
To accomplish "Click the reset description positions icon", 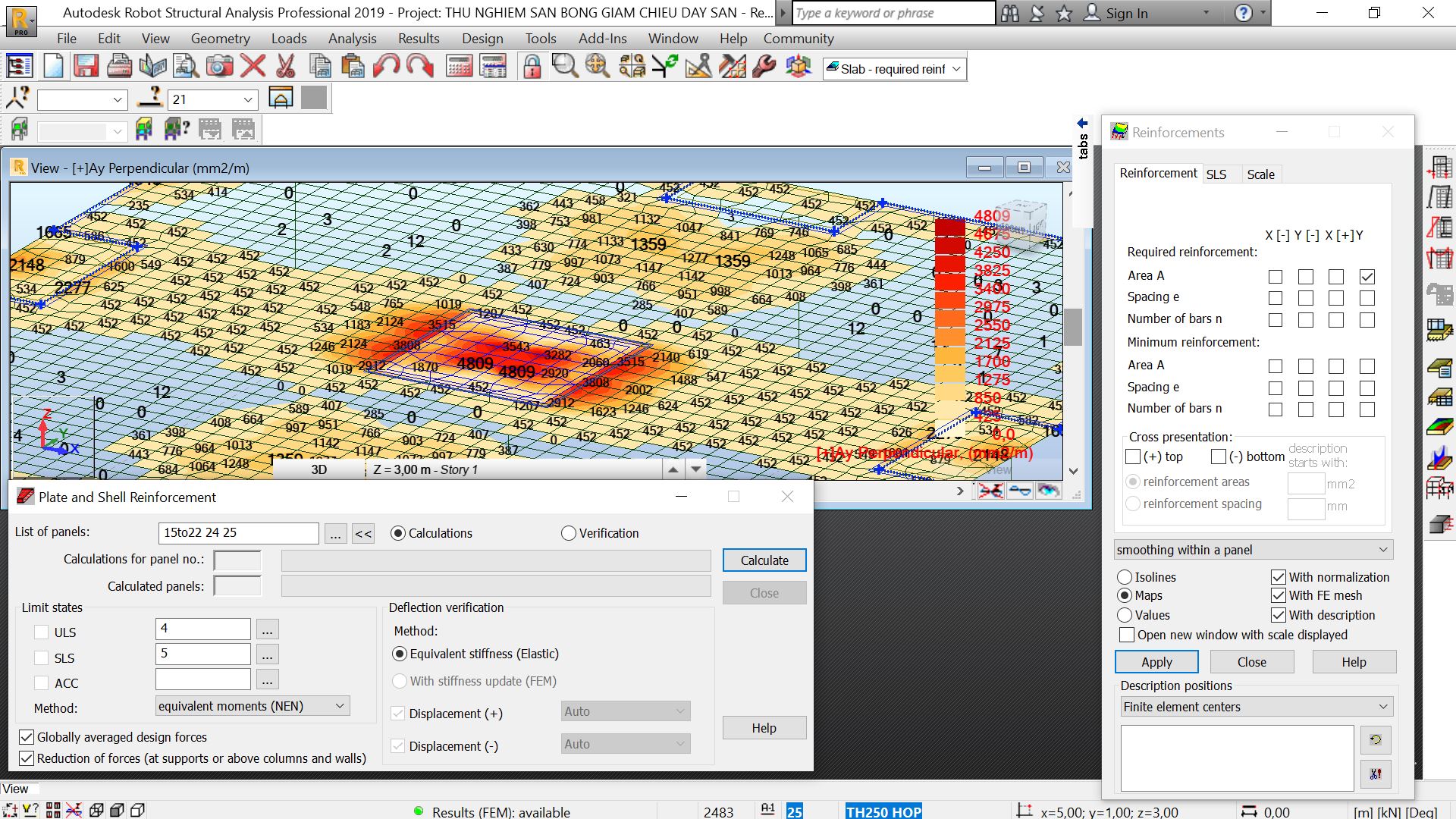I will click(x=1376, y=739).
